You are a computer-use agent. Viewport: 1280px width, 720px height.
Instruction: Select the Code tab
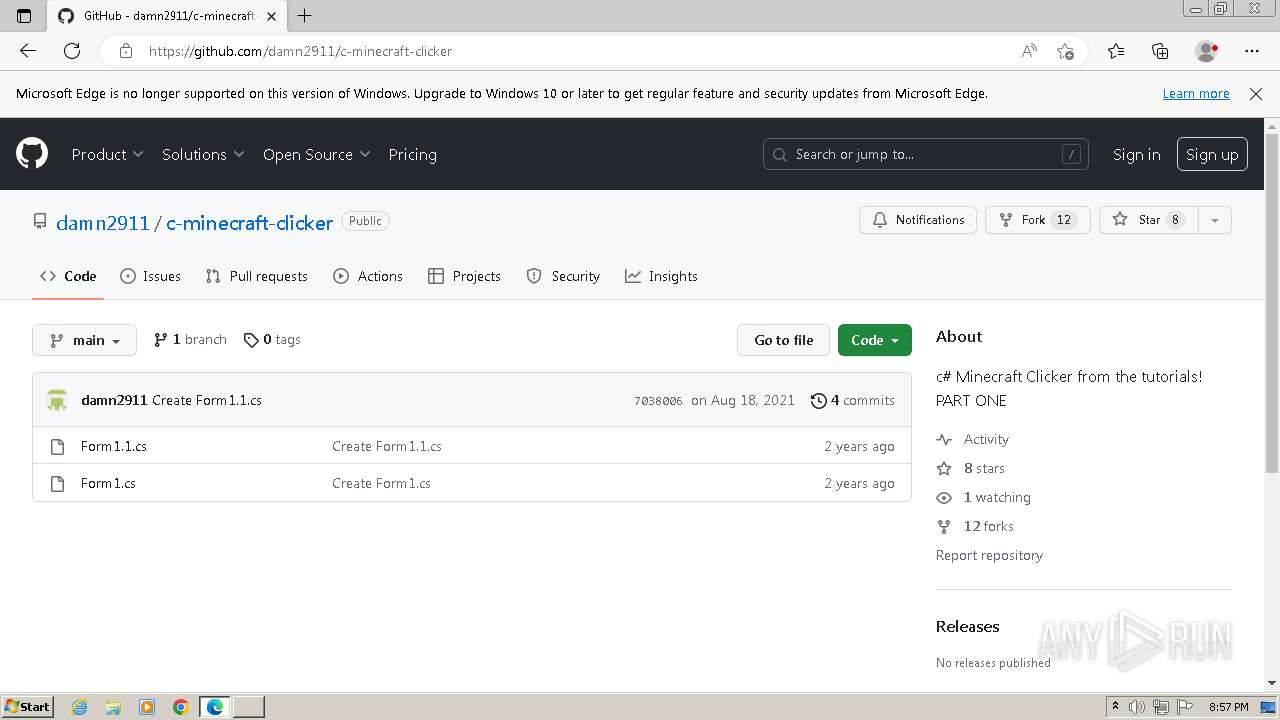[68, 276]
